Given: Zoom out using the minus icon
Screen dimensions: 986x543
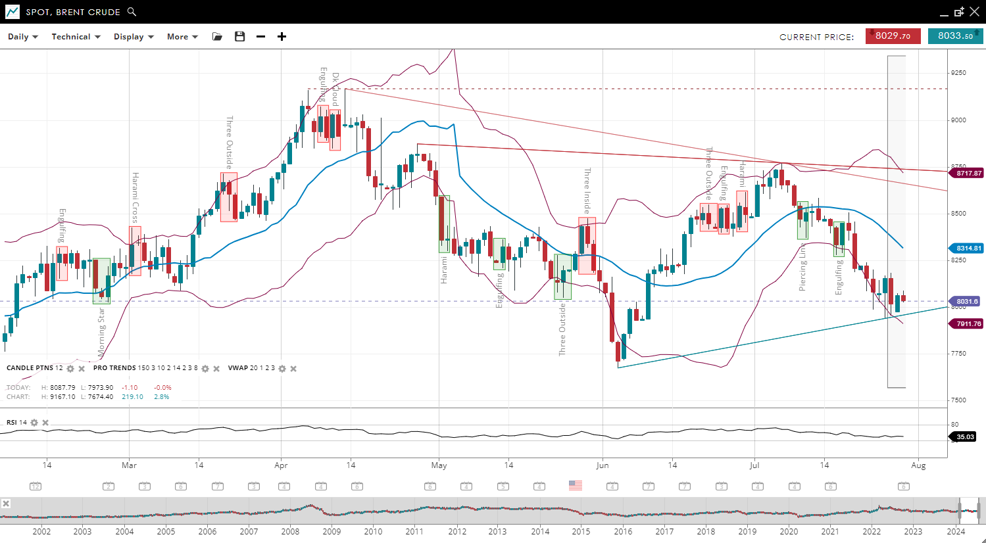Looking at the screenshot, I should (x=261, y=37).
